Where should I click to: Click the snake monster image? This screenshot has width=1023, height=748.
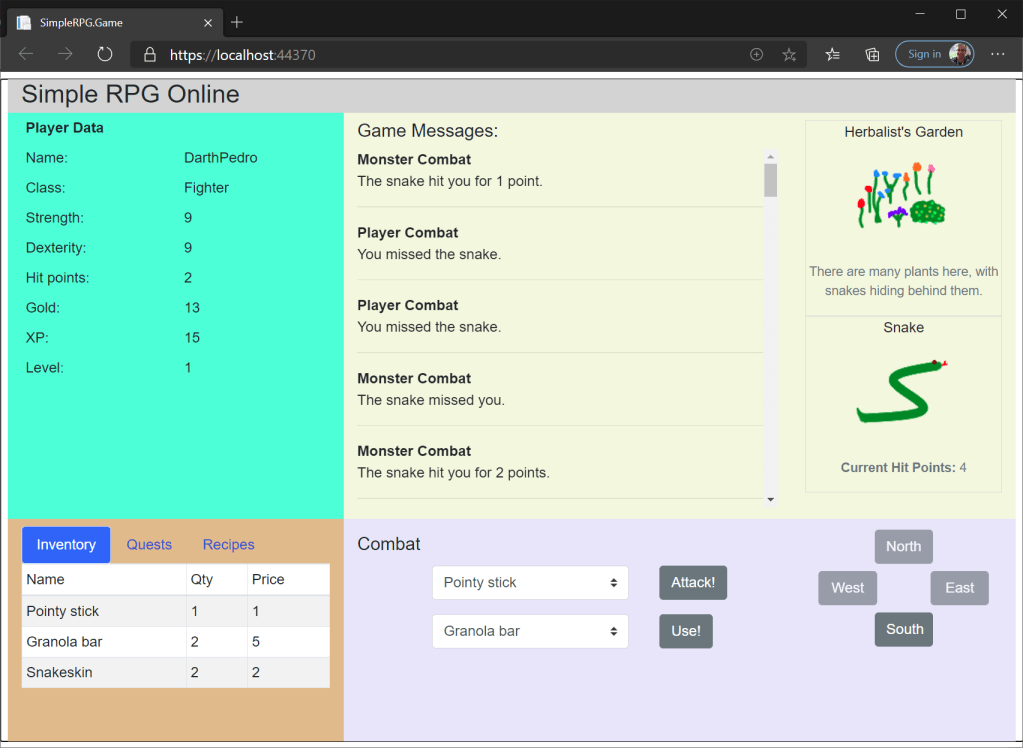902,392
